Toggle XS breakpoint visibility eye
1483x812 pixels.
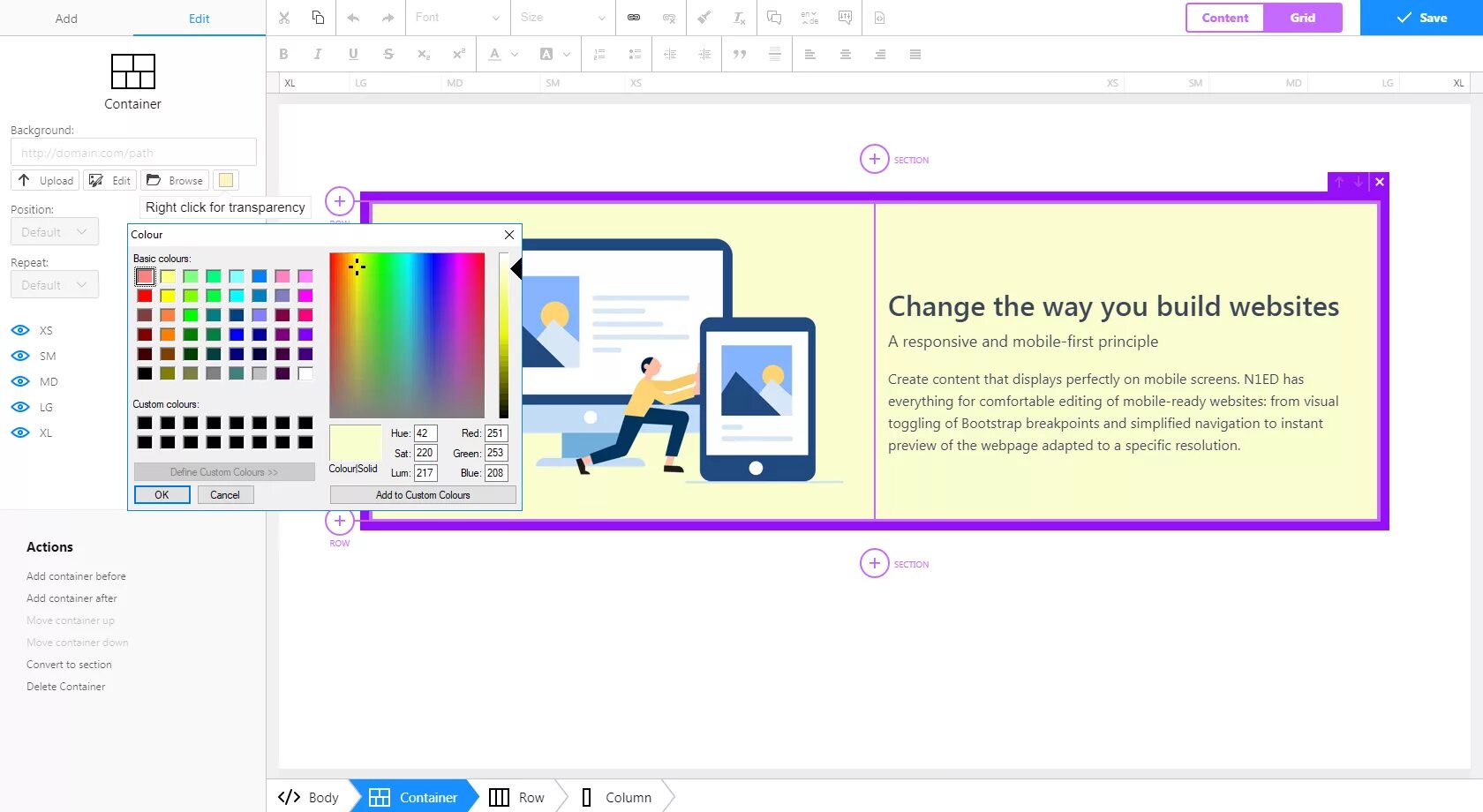[20, 330]
